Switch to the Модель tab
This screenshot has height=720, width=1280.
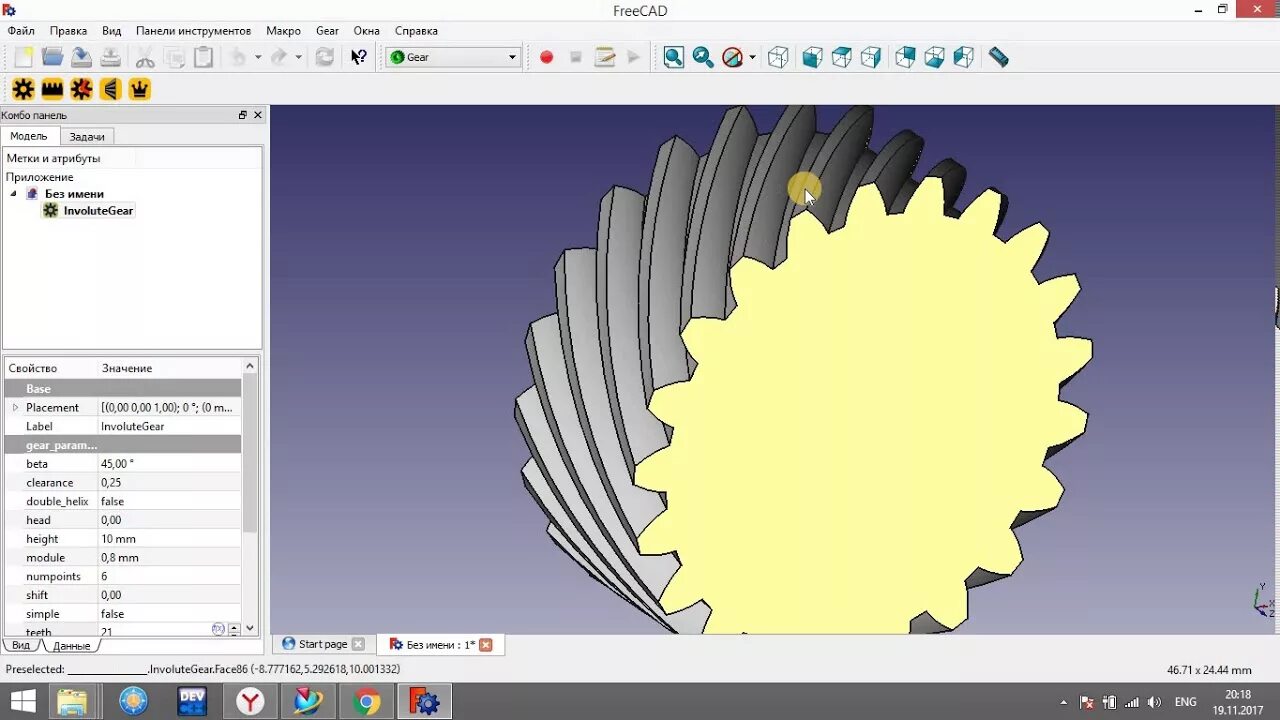click(x=29, y=136)
